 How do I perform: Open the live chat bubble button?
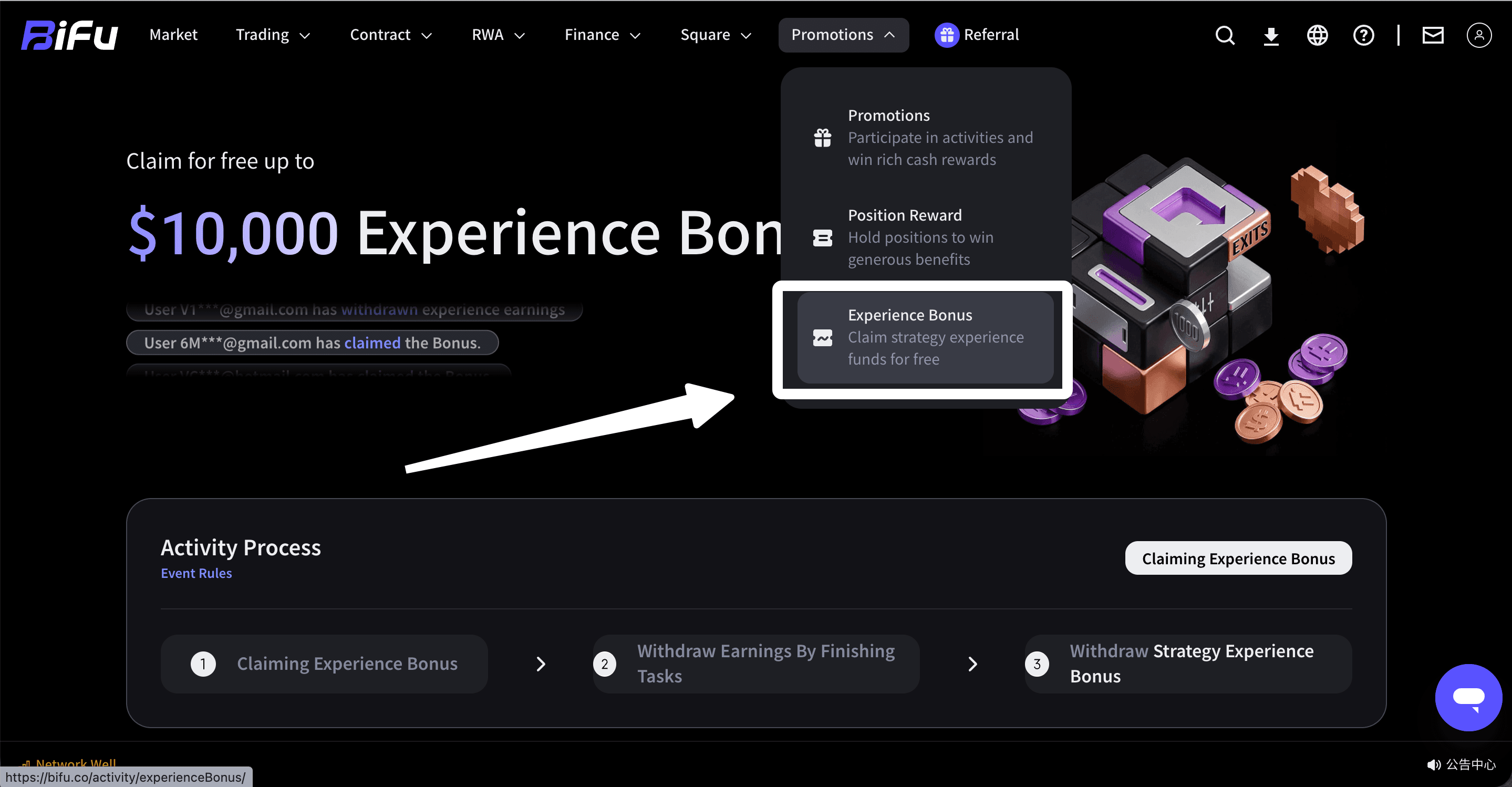point(1468,697)
